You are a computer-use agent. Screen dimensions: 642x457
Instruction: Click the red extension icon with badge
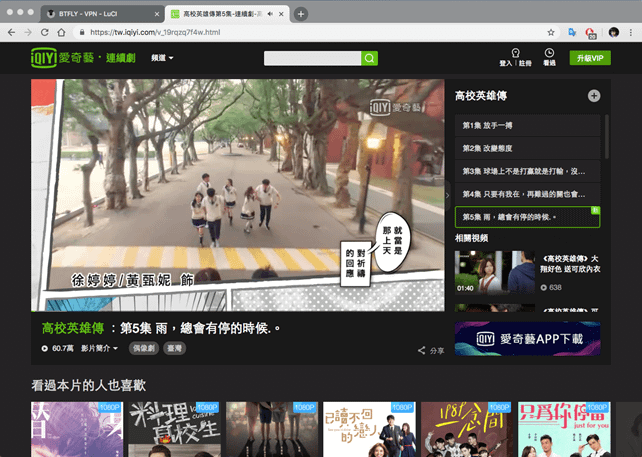590,33
